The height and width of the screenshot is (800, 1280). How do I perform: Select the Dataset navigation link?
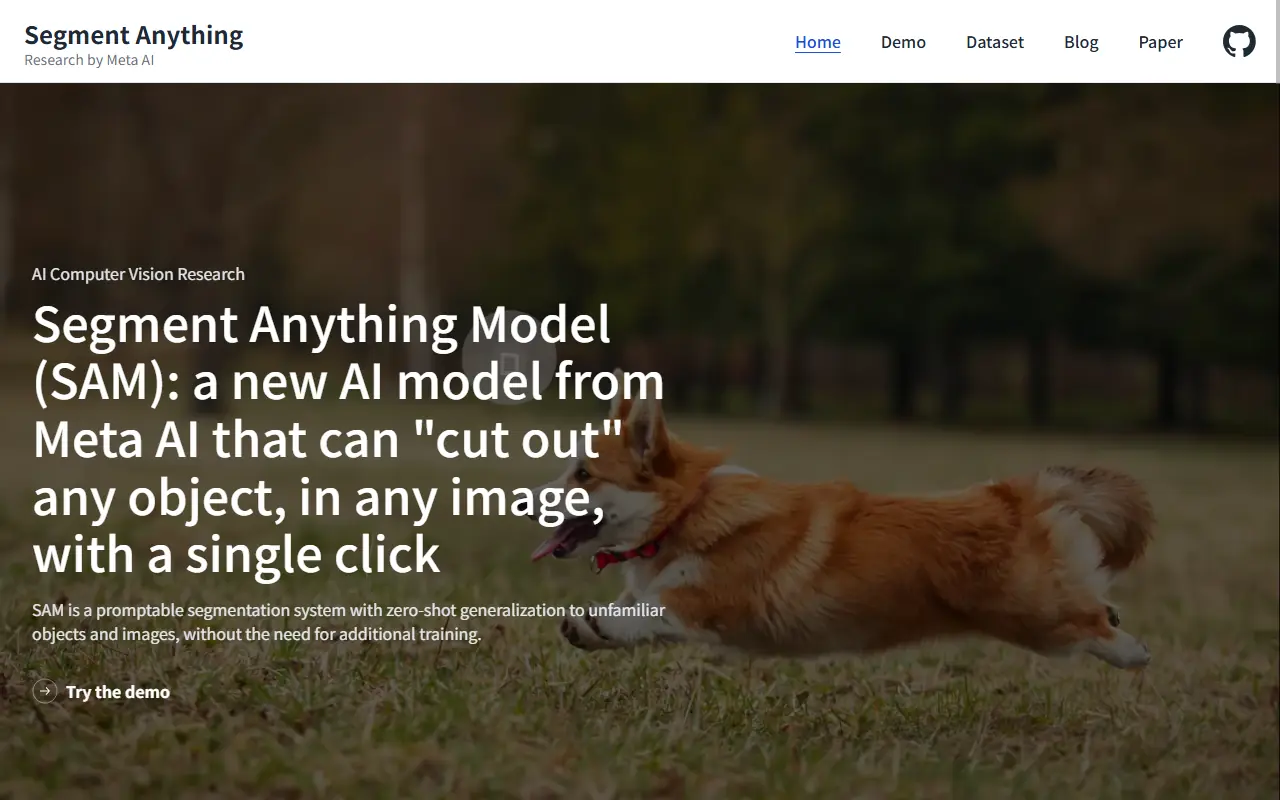[995, 42]
